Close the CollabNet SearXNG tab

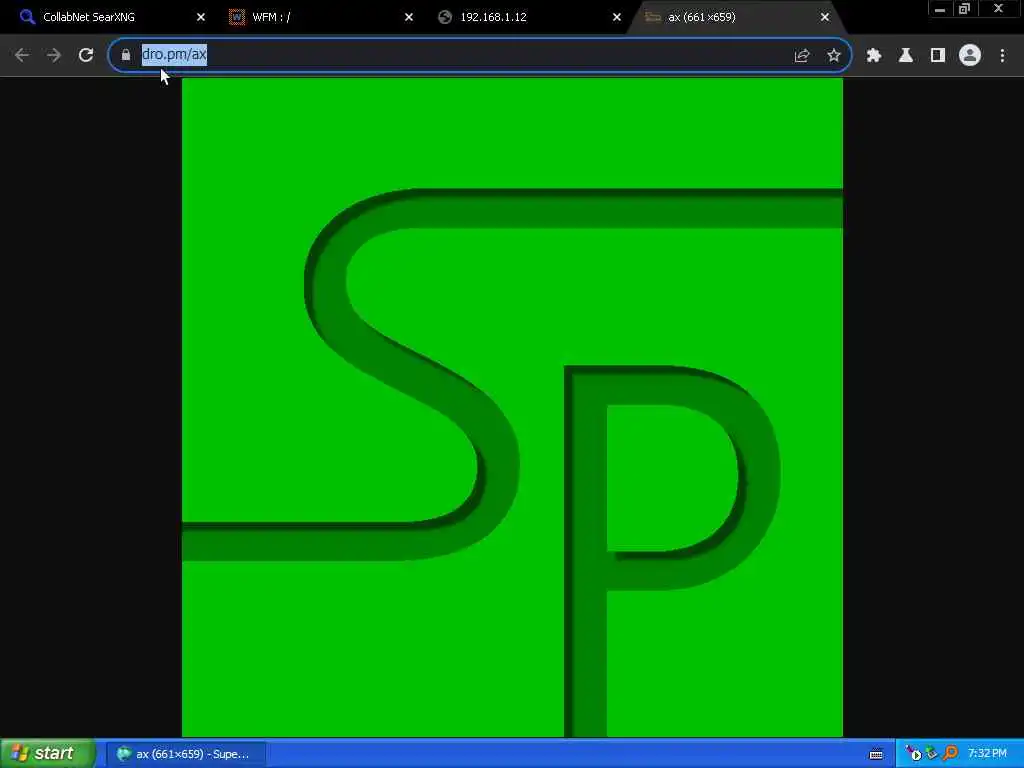click(201, 17)
